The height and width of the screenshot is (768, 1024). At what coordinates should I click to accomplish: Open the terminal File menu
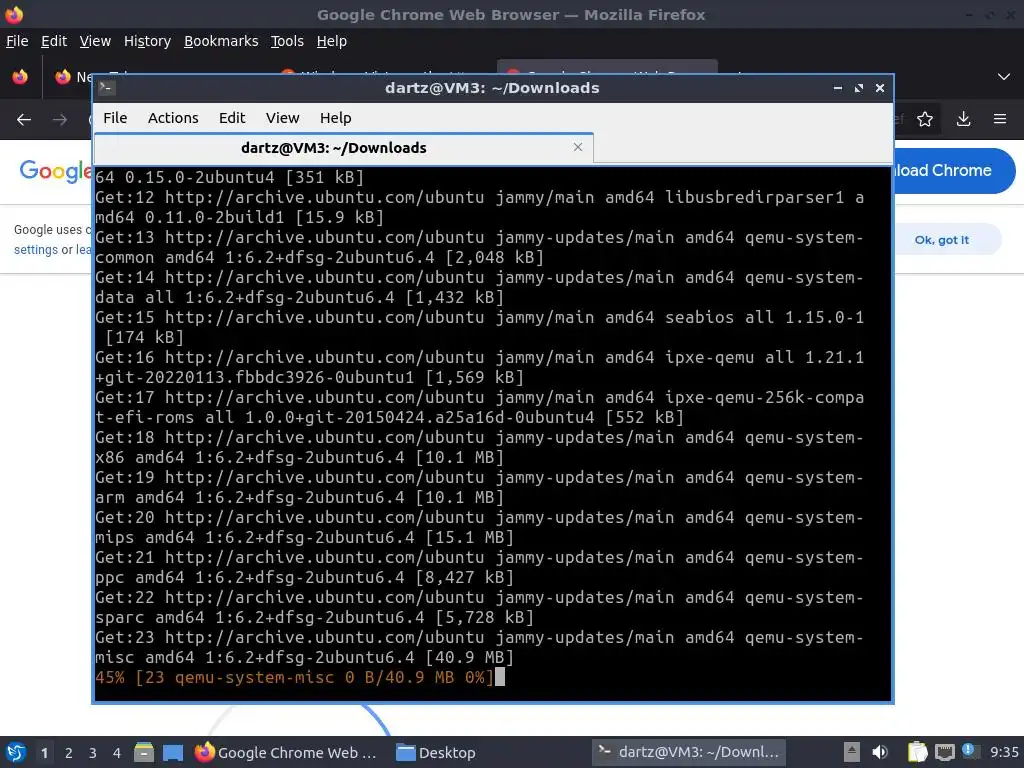coord(115,118)
